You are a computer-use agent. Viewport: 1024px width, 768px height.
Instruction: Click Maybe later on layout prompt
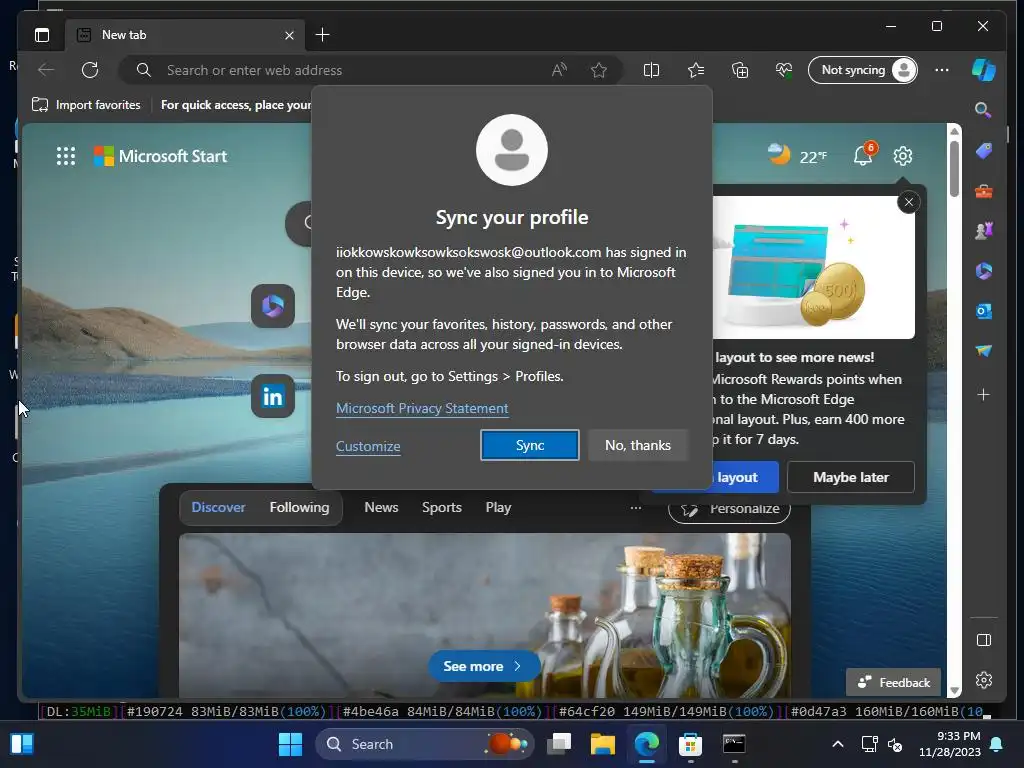[x=851, y=477]
